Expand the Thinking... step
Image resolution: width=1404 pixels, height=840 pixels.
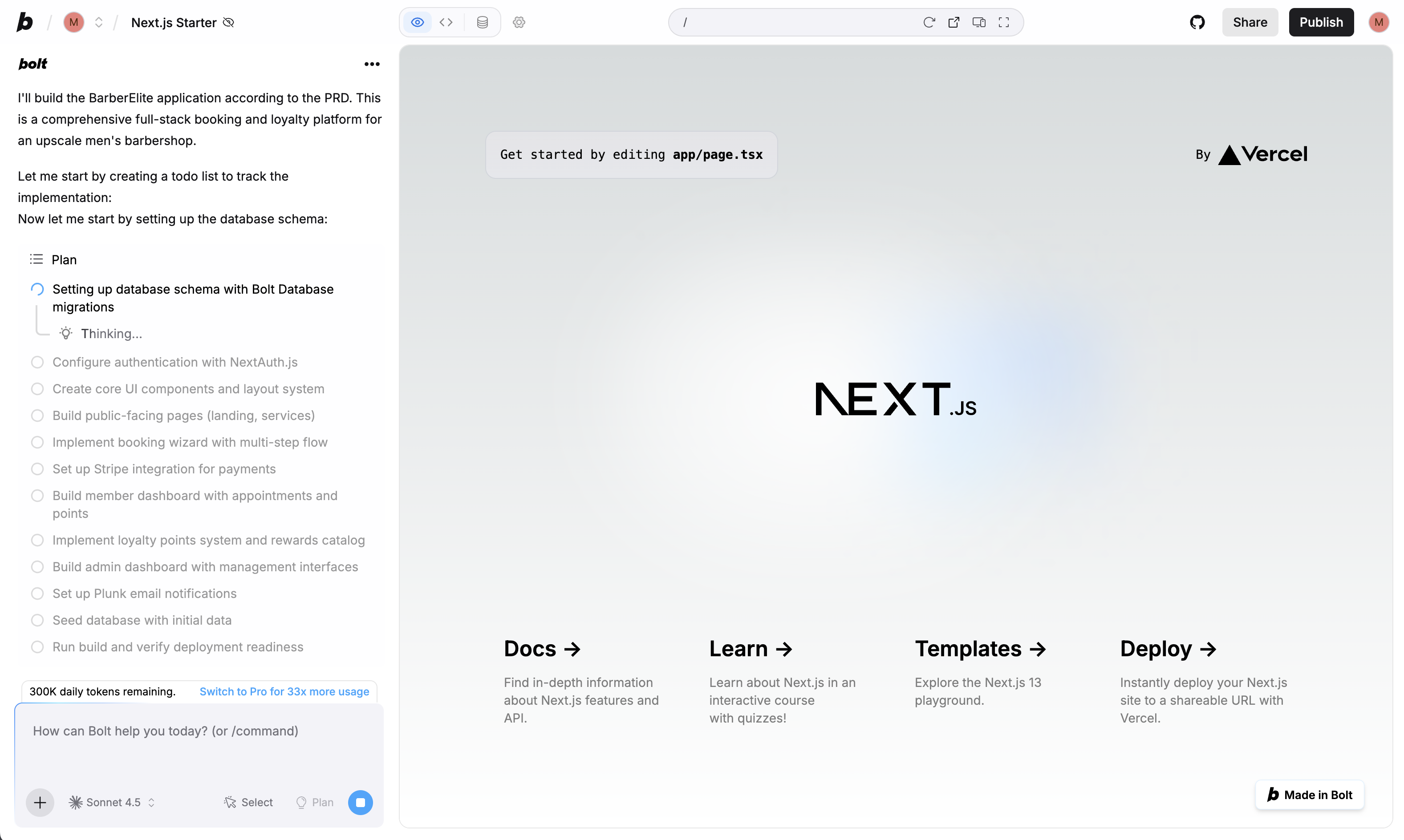click(111, 333)
